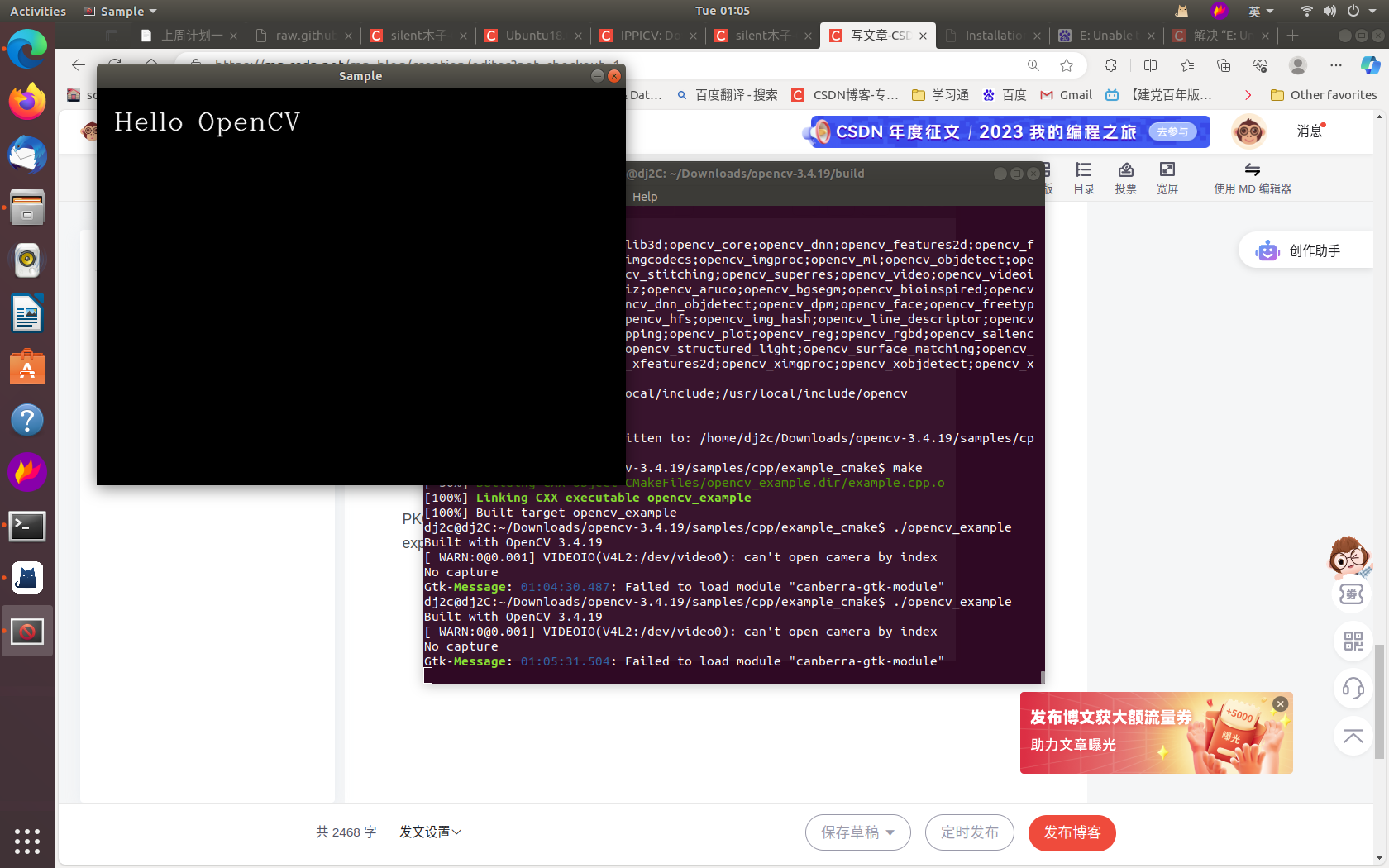
Task: Click the back-to-top arrow icon
Action: pos(1353,736)
